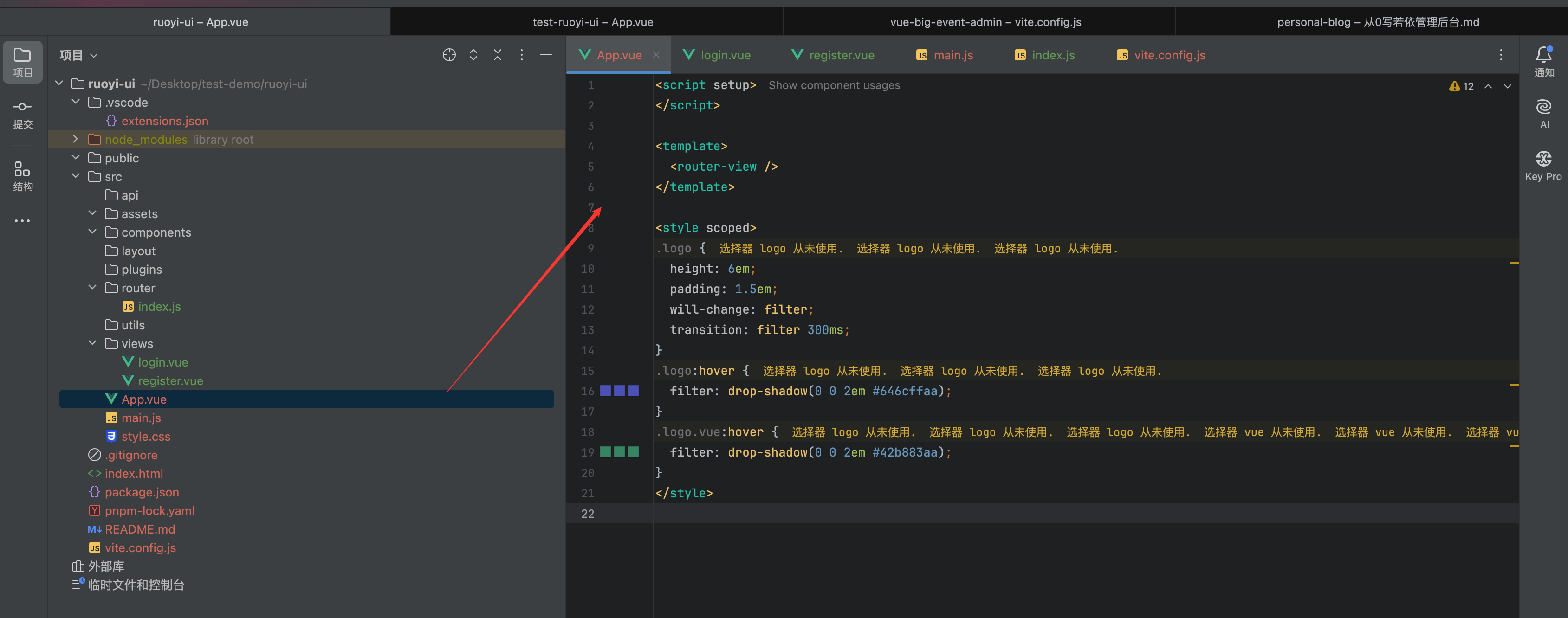
Task: Open the Structure (结构) tool window
Action: (x=23, y=176)
